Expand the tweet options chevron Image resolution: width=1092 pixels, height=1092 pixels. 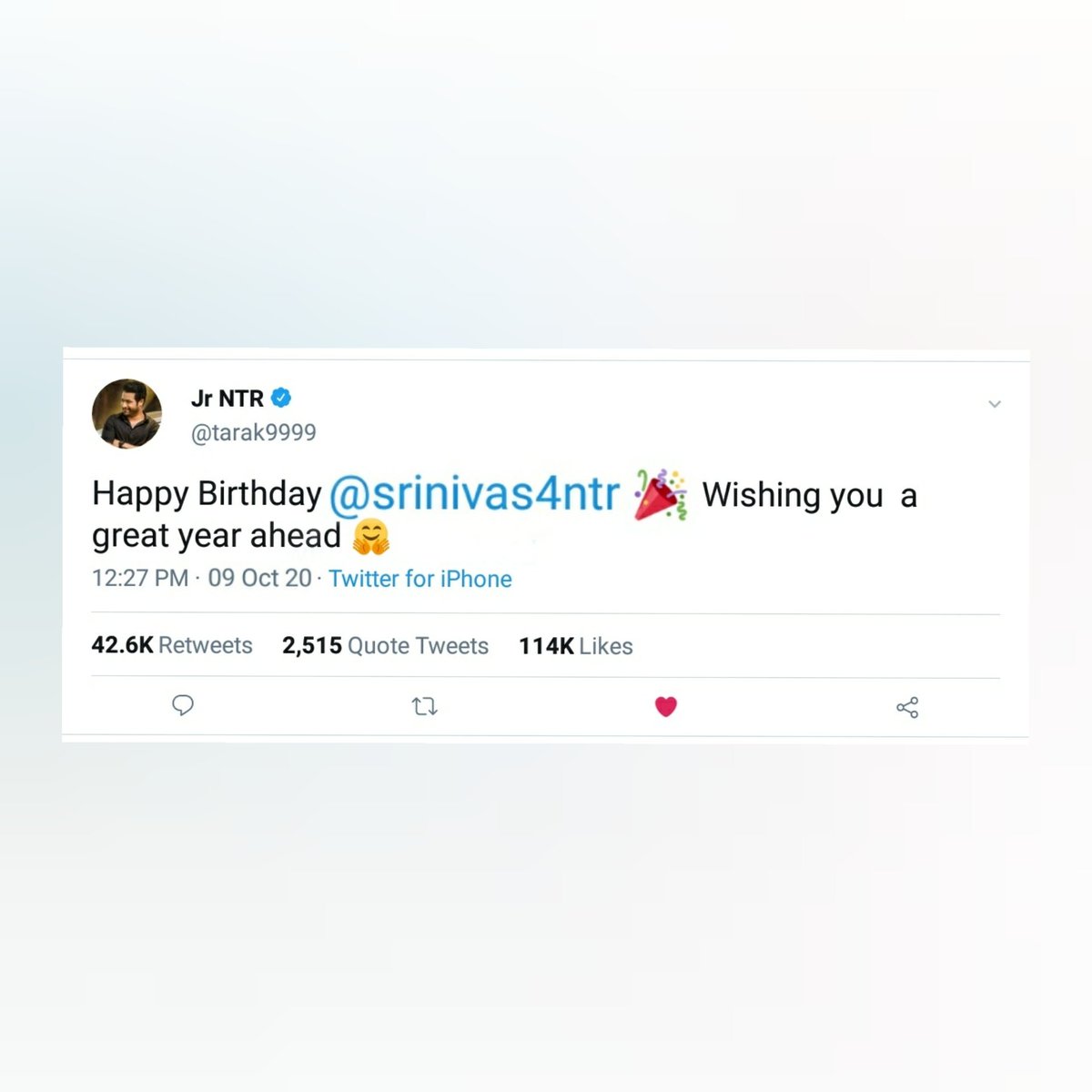pos(995,403)
